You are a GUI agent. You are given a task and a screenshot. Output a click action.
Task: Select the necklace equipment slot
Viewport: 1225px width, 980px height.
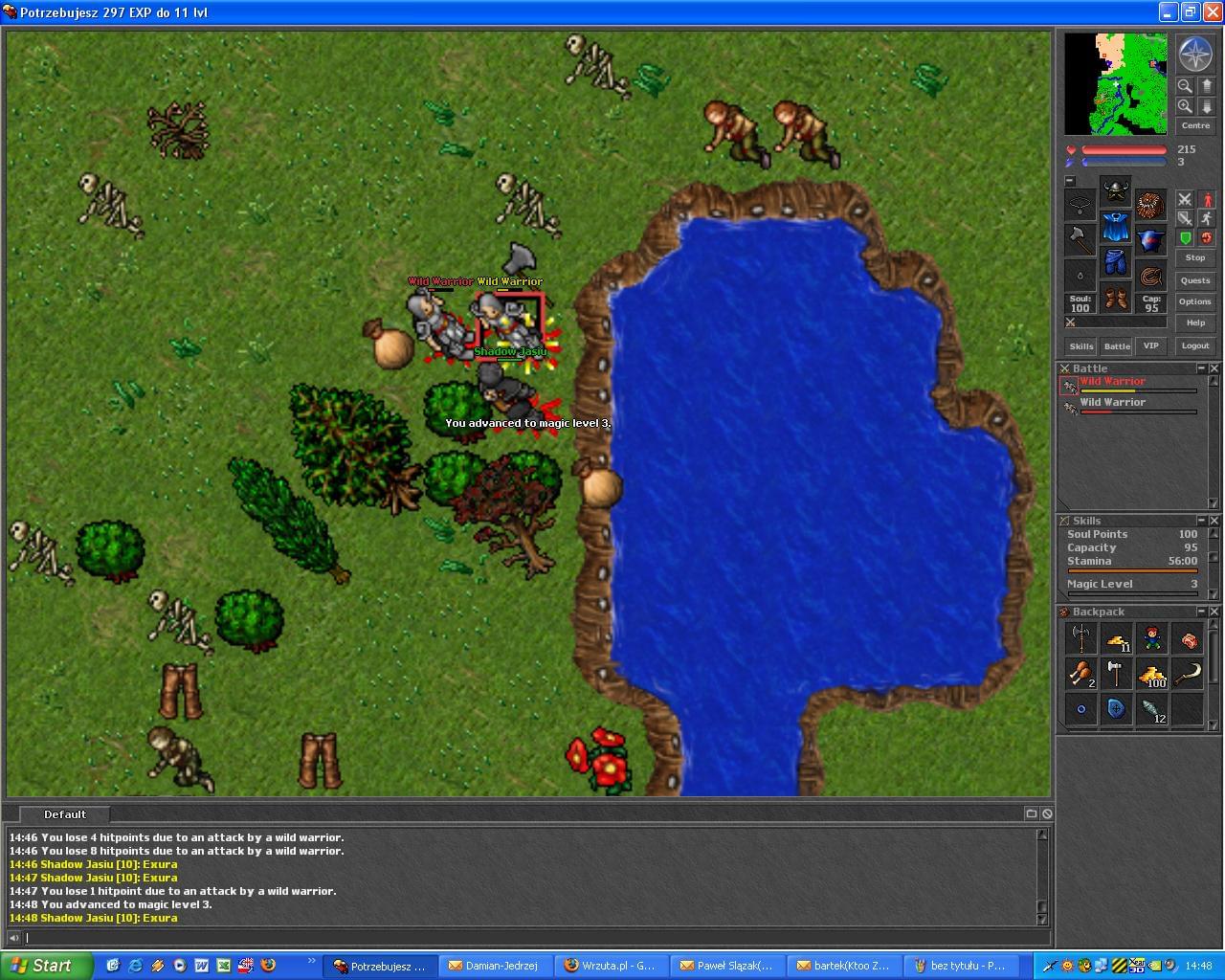click(1080, 205)
